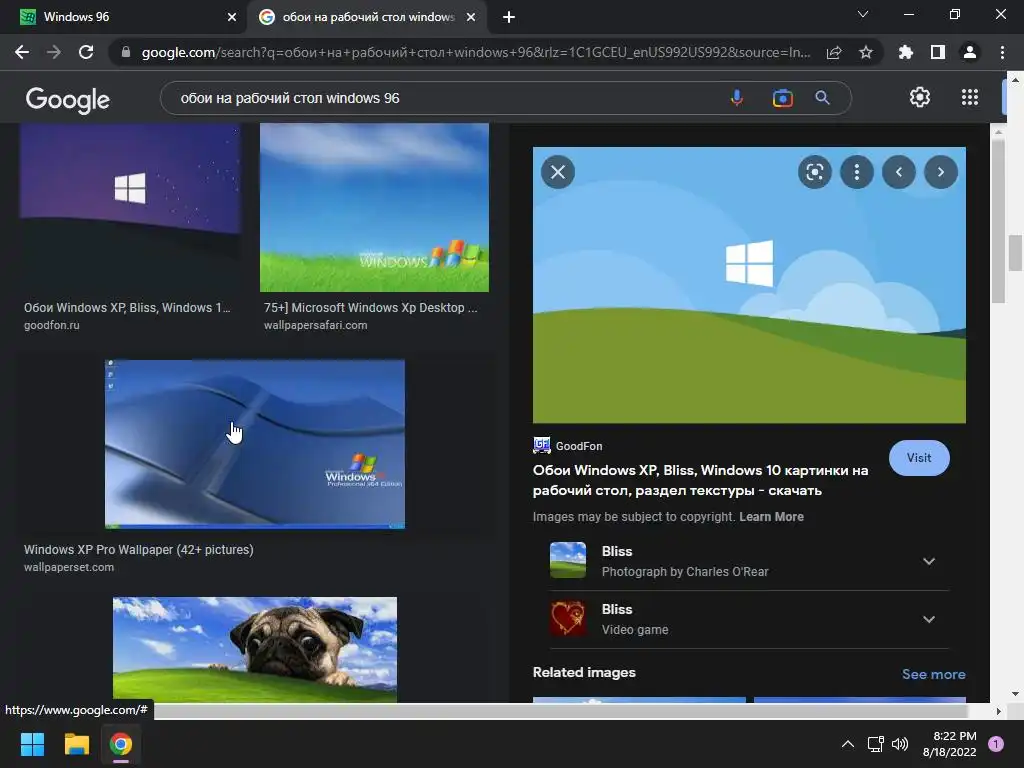Show next image in preview
Viewport: 1024px width, 768px height.
(940, 172)
